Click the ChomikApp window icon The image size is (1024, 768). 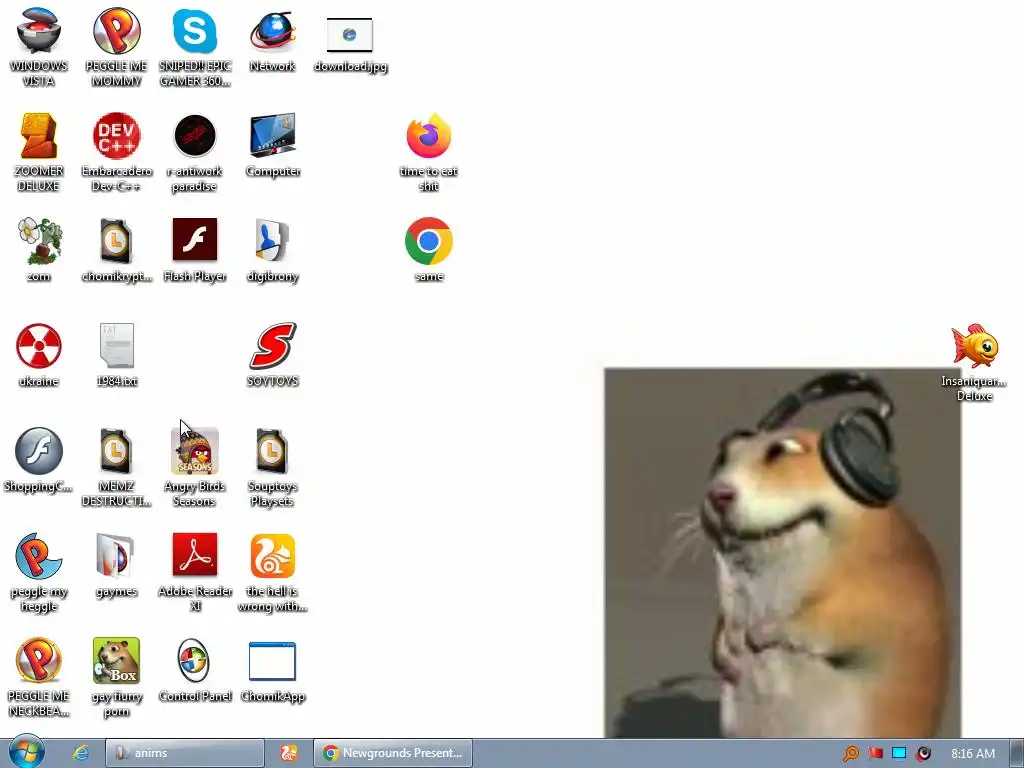pyautogui.click(x=272, y=662)
